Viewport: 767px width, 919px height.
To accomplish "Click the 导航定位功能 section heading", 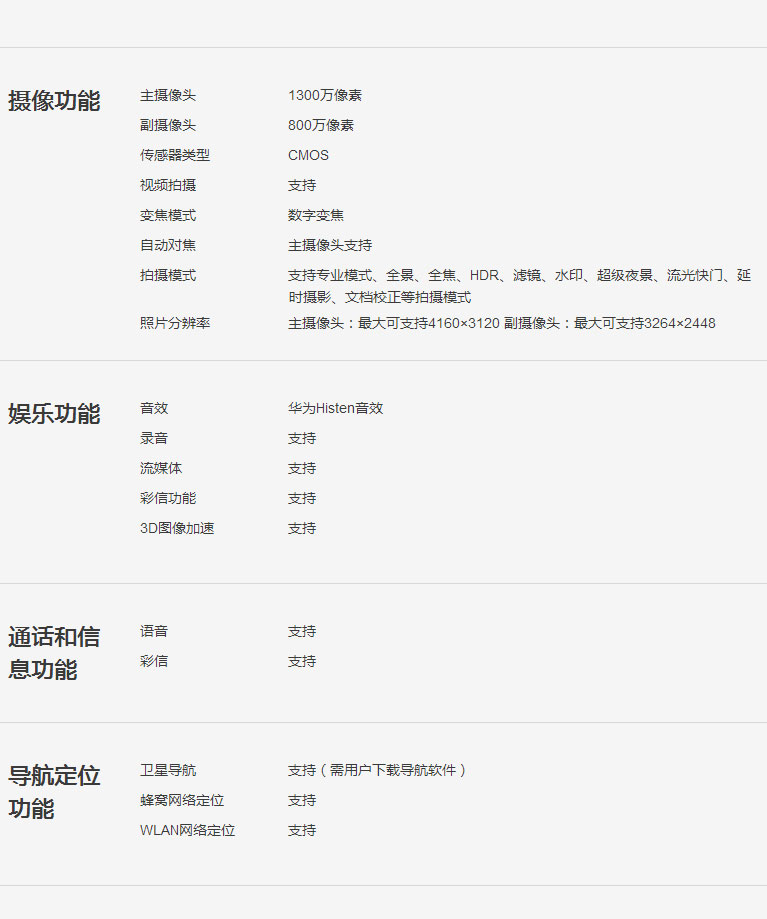I will point(54,792).
